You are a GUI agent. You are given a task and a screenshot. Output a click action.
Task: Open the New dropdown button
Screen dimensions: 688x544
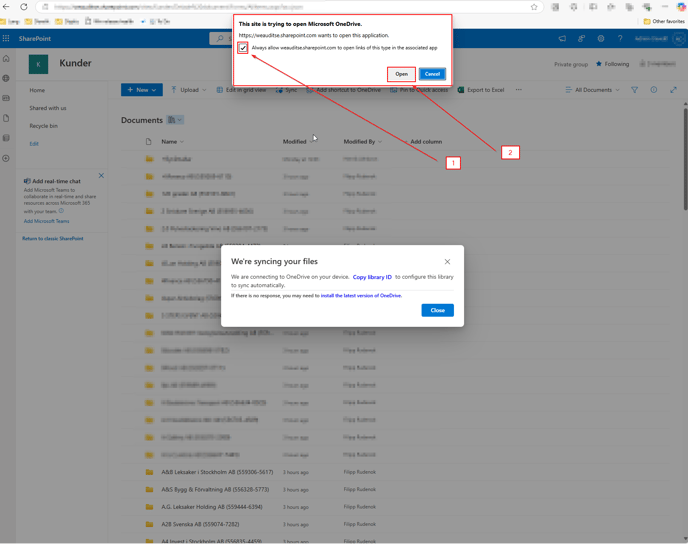click(142, 90)
